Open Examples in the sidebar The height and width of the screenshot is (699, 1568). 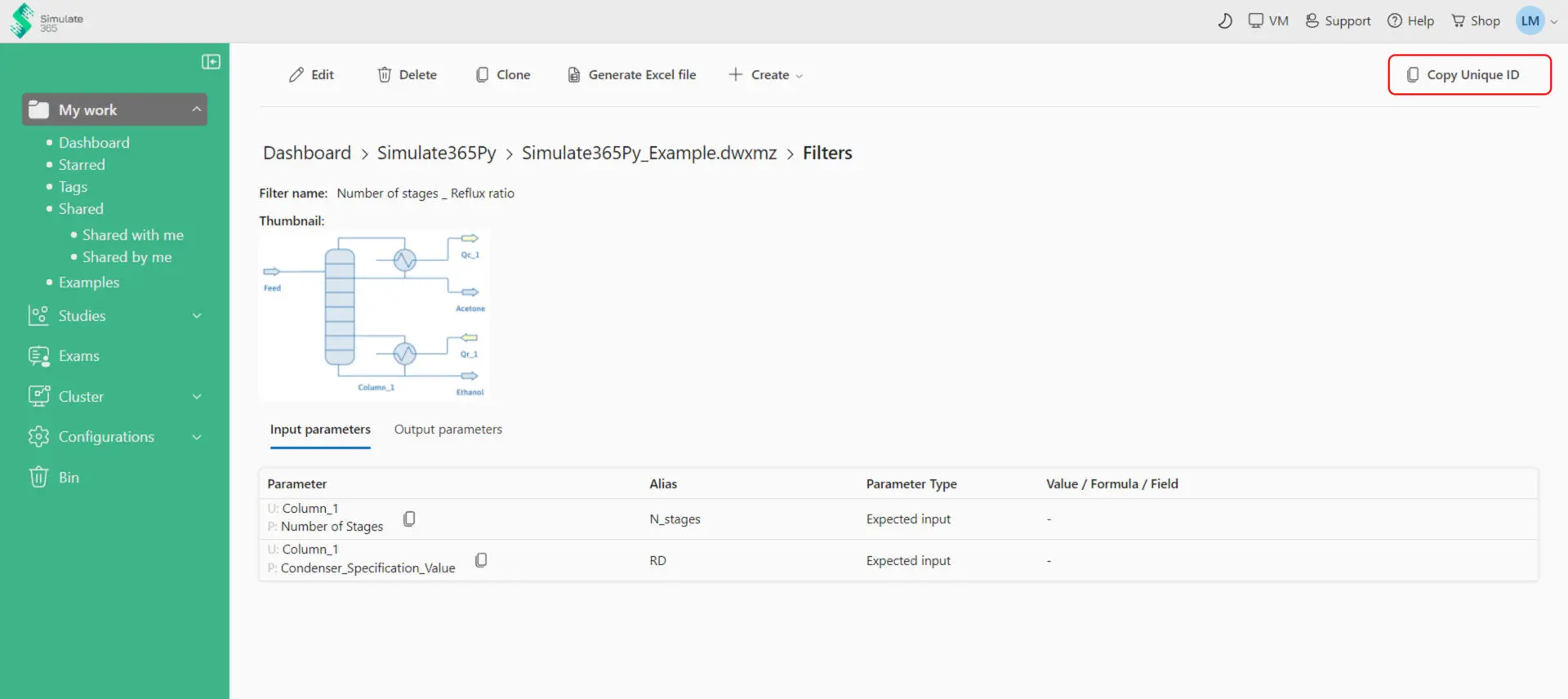point(89,283)
